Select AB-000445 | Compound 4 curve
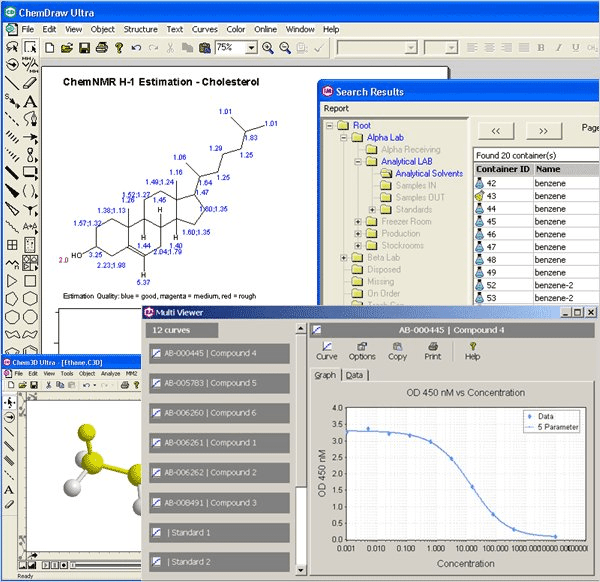This screenshot has height=582, width=600. (x=219, y=353)
